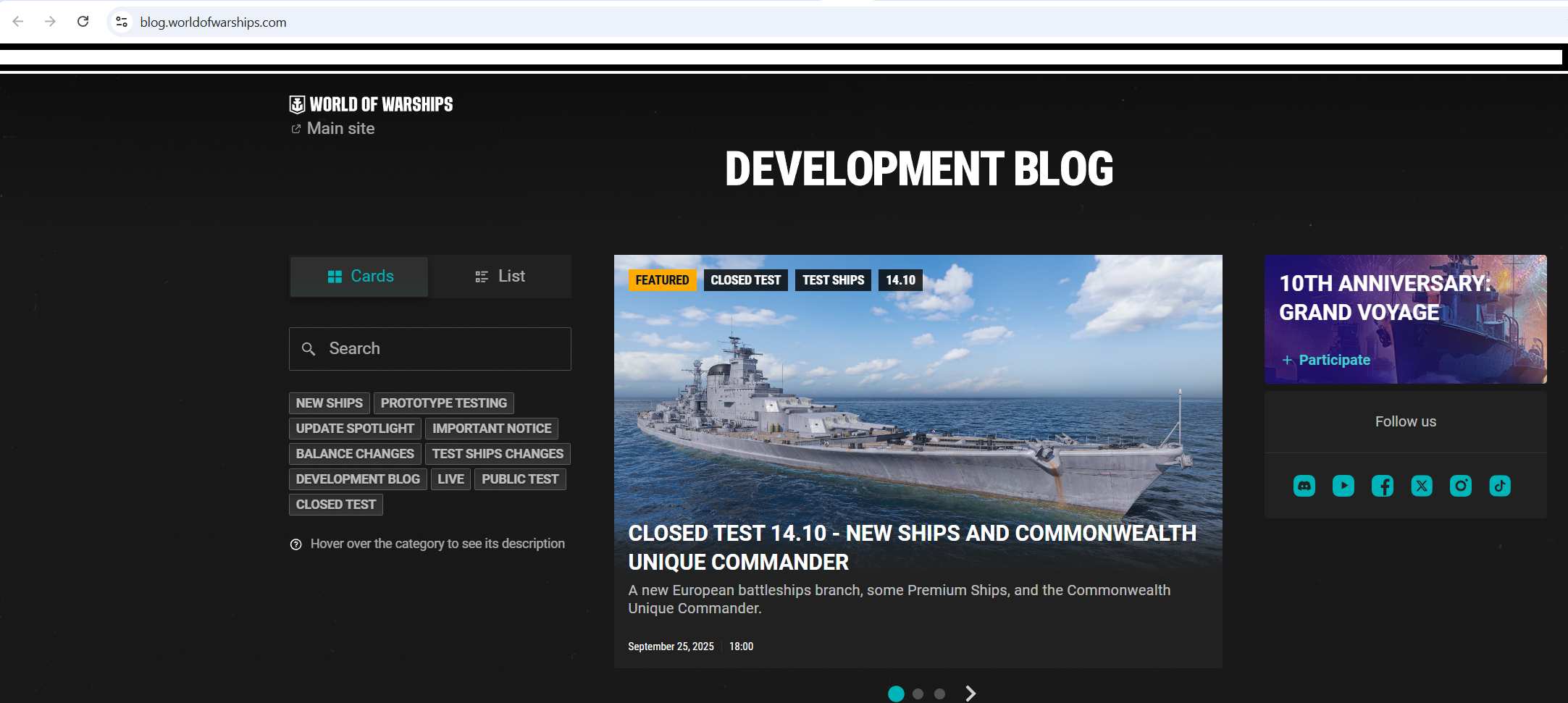1568x703 pixels.
Task: Select the third carousel dot
Action: tap(939, 694)
